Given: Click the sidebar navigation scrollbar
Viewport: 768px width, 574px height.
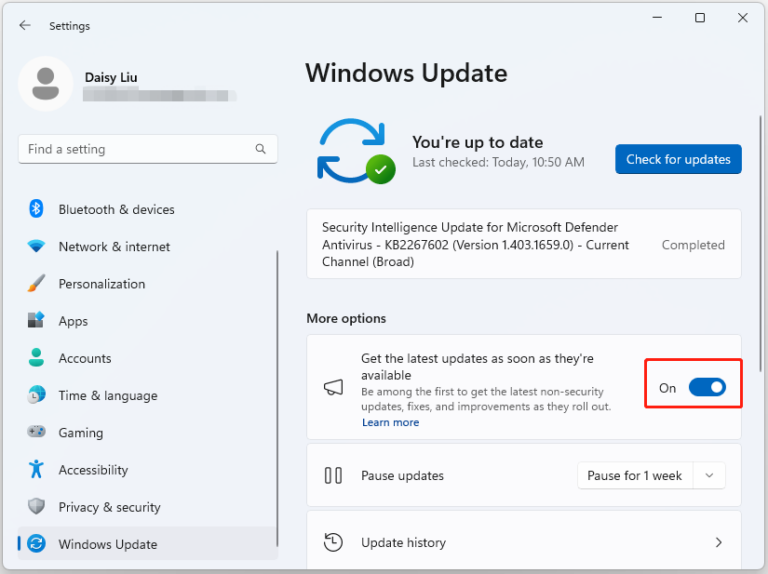Looking at the screenshot, I should click(x=277, y=399).
